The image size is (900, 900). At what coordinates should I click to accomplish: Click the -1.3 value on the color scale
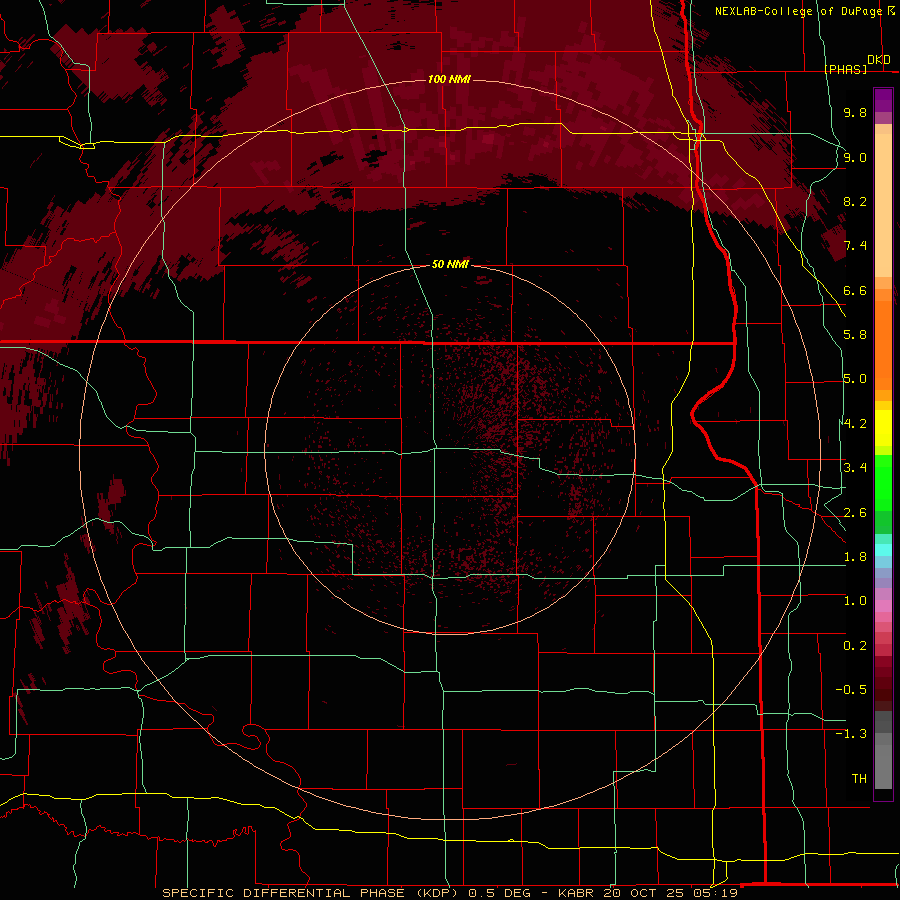coord(851,734)
